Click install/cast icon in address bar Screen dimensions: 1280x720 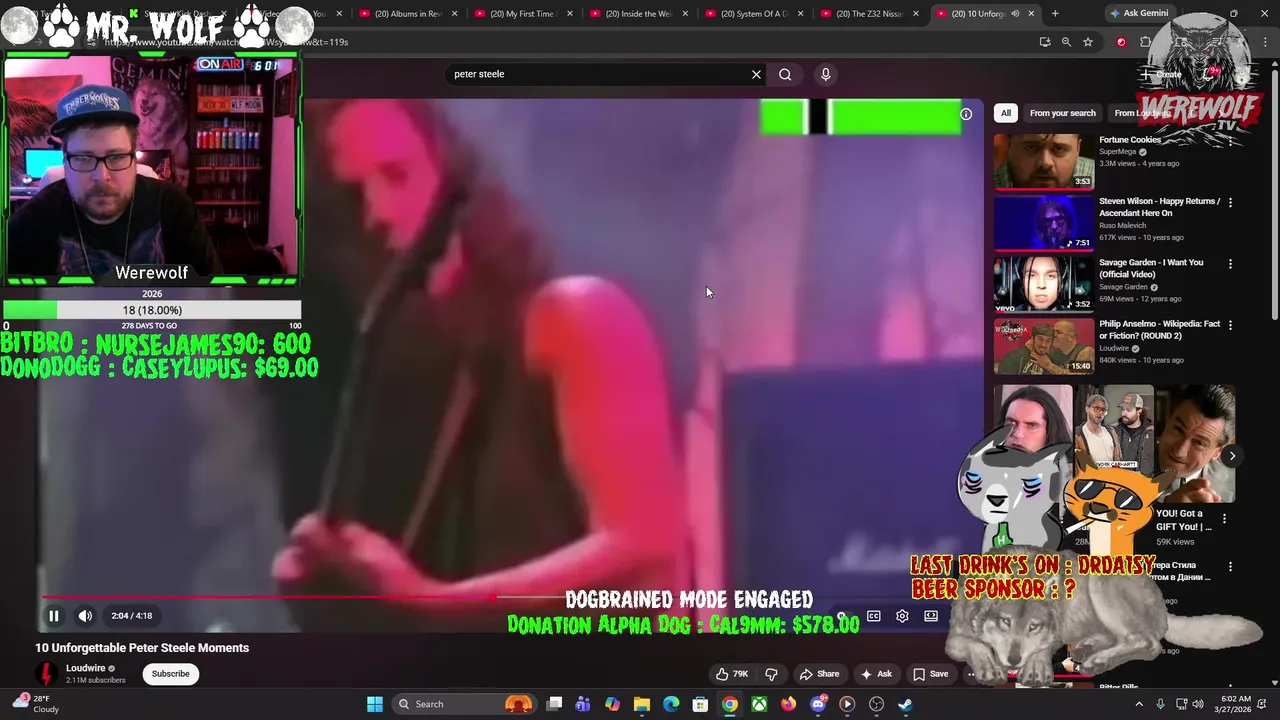pos(1045,42)
